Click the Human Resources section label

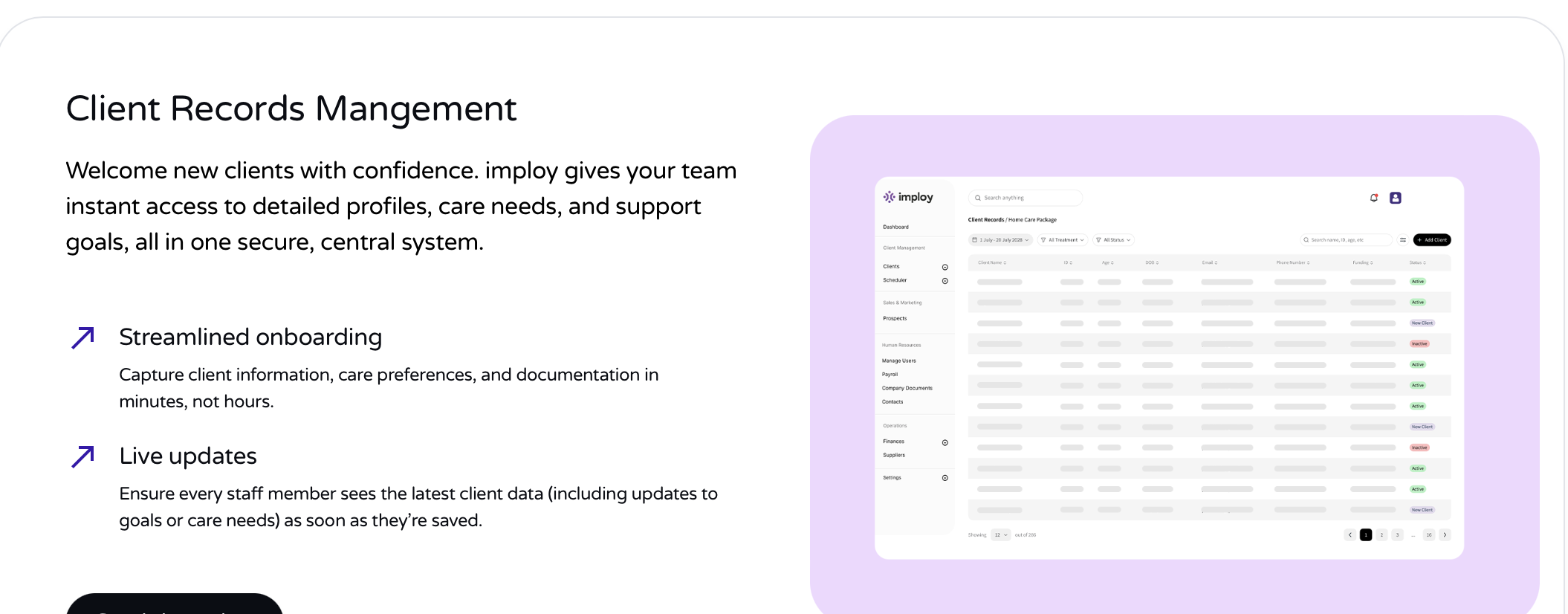pyautogui.click(x=901, y=345)
